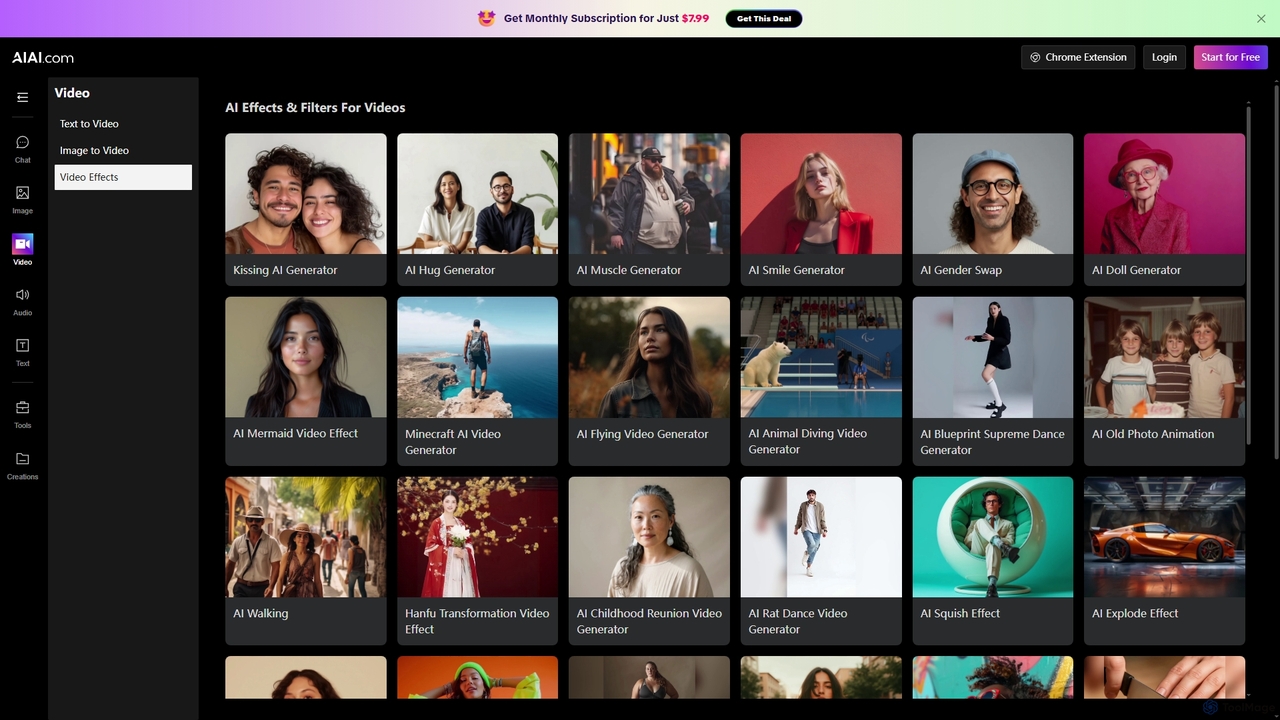Click the AI Muscle Generator label
The width and height of the screenshot is (1280, 720).
(x=629, y=270)
